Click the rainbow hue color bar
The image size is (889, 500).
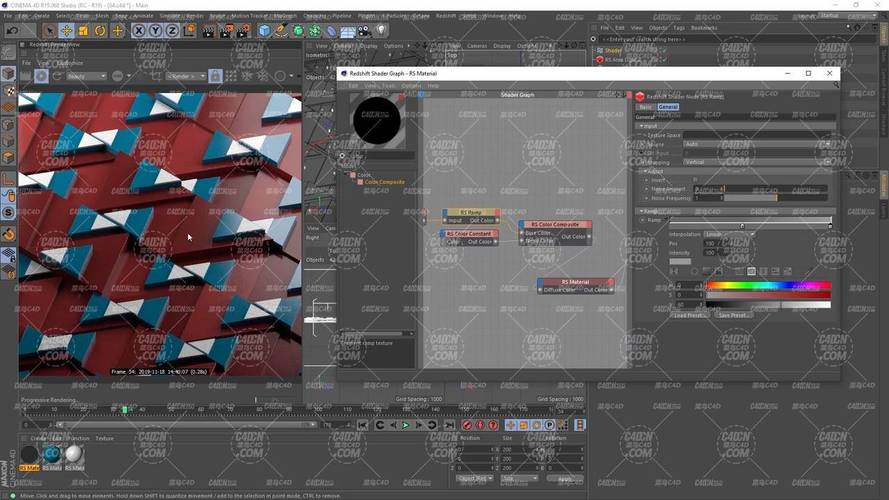click(x=768, y=286)
